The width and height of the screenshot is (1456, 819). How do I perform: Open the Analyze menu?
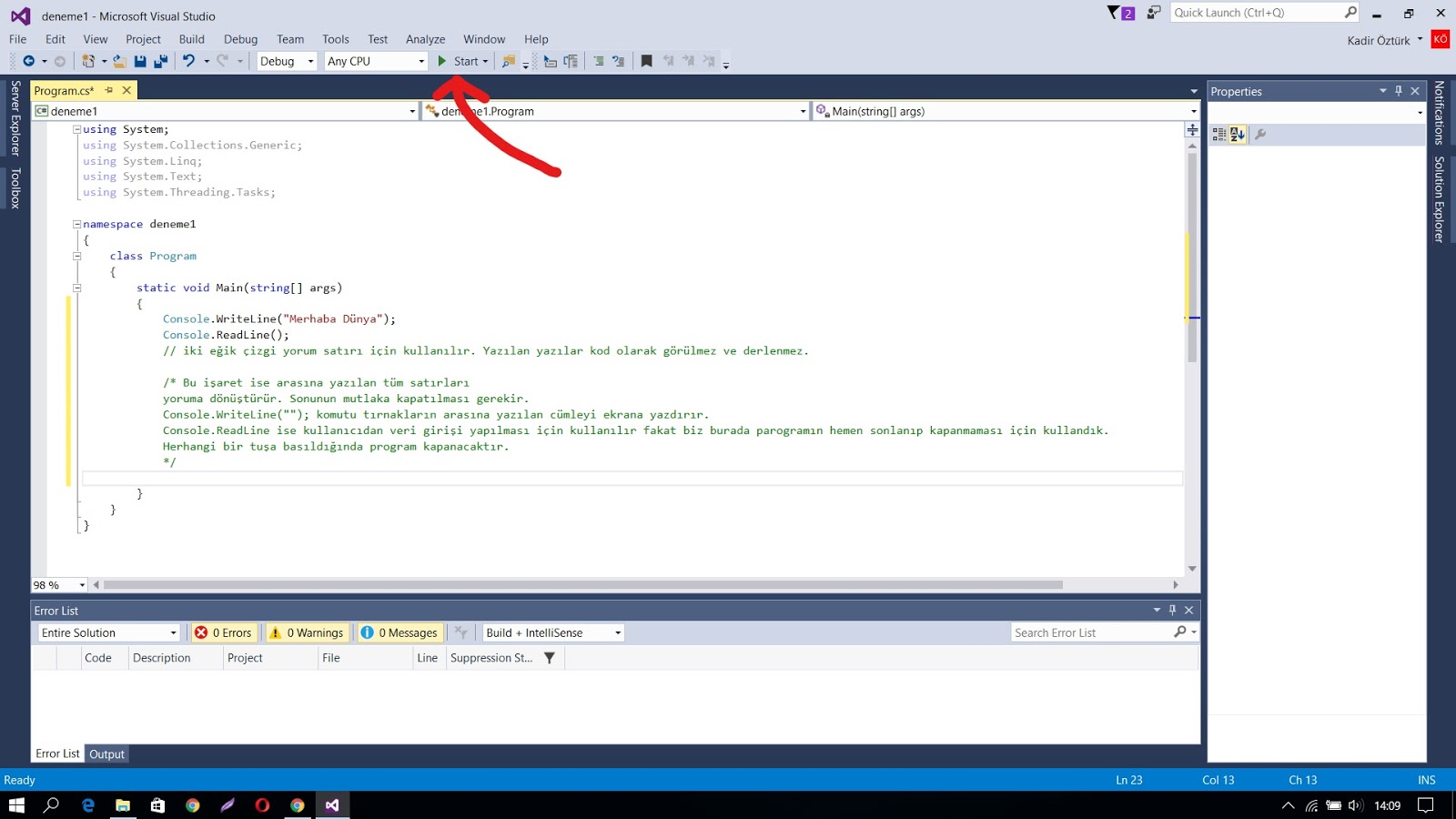(425, 39)
